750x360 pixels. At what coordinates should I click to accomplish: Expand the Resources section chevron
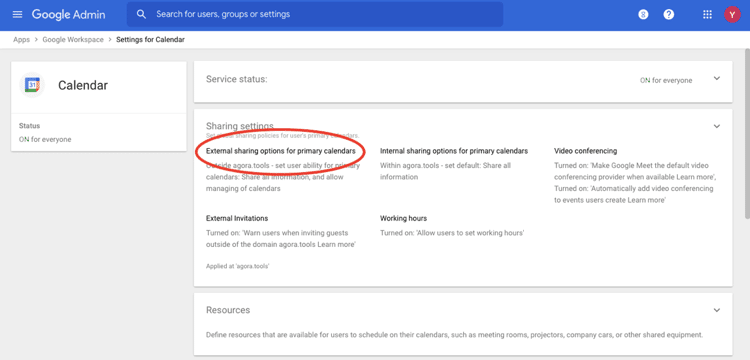pos(716,310)
